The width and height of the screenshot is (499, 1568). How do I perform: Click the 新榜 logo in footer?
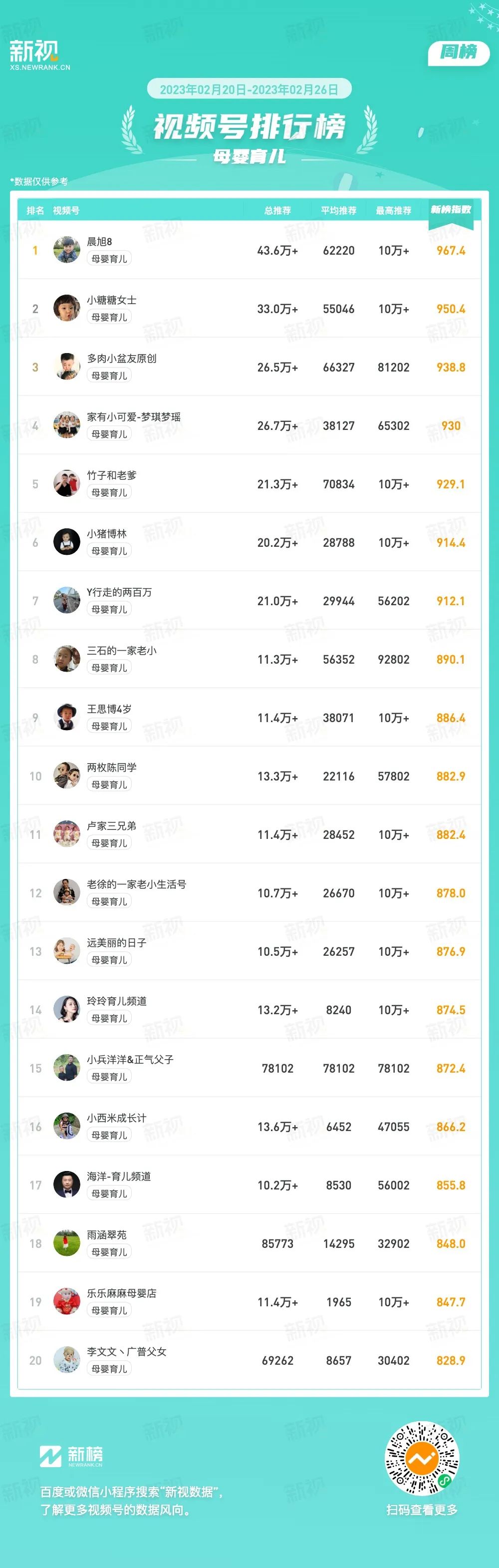point(71,1457)
